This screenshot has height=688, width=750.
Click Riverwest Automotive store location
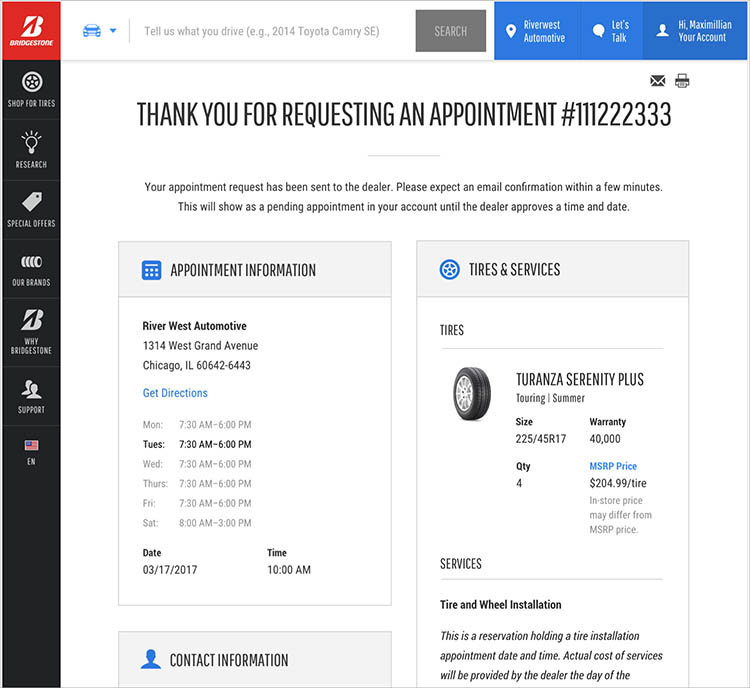tap(535, 31)
